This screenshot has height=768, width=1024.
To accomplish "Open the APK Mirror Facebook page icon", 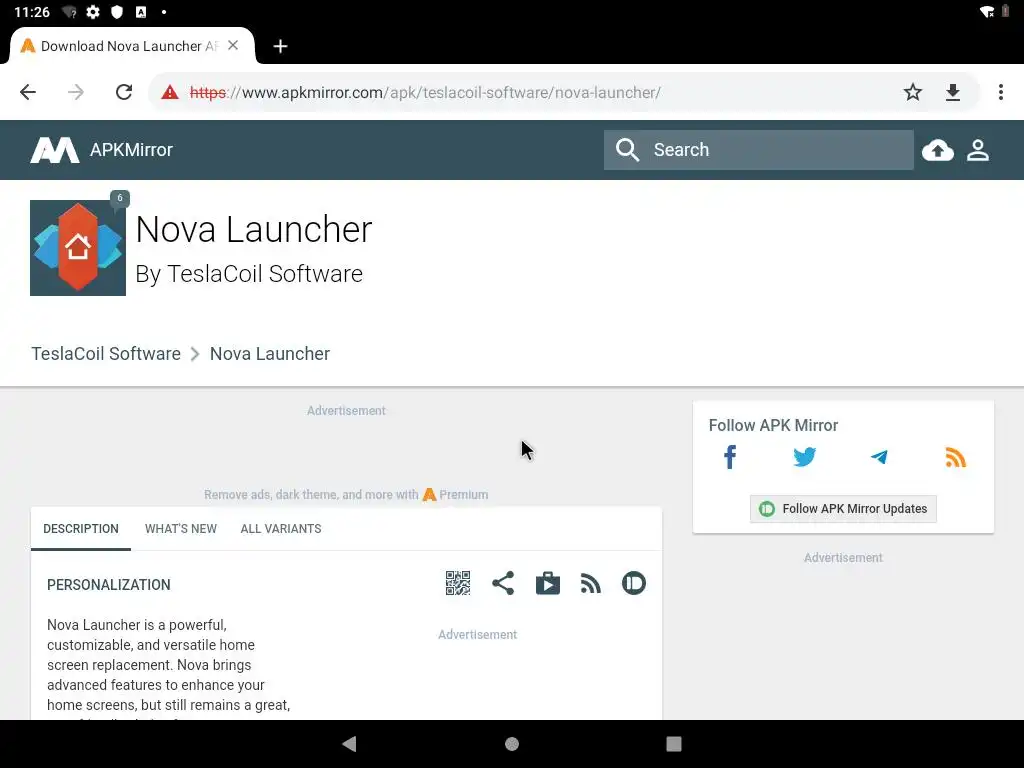I will pos(730,457).
